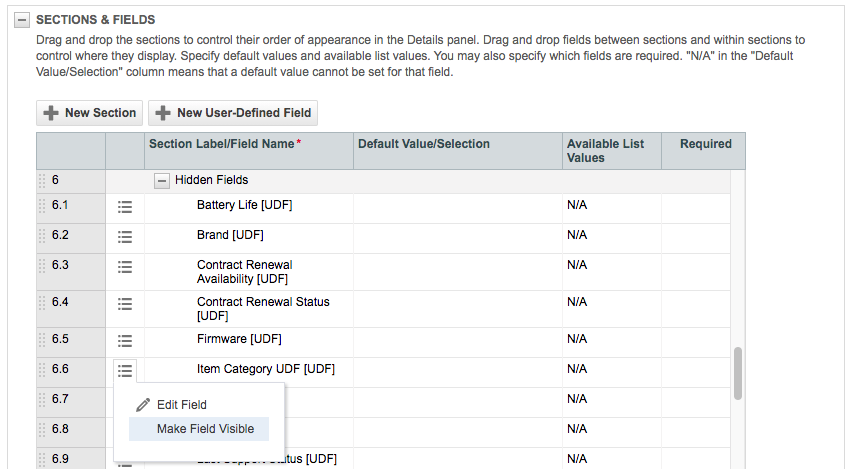Click the table's vertical scrollbar thumb
The image size is (853, 469).
click(x=738, y=374)
